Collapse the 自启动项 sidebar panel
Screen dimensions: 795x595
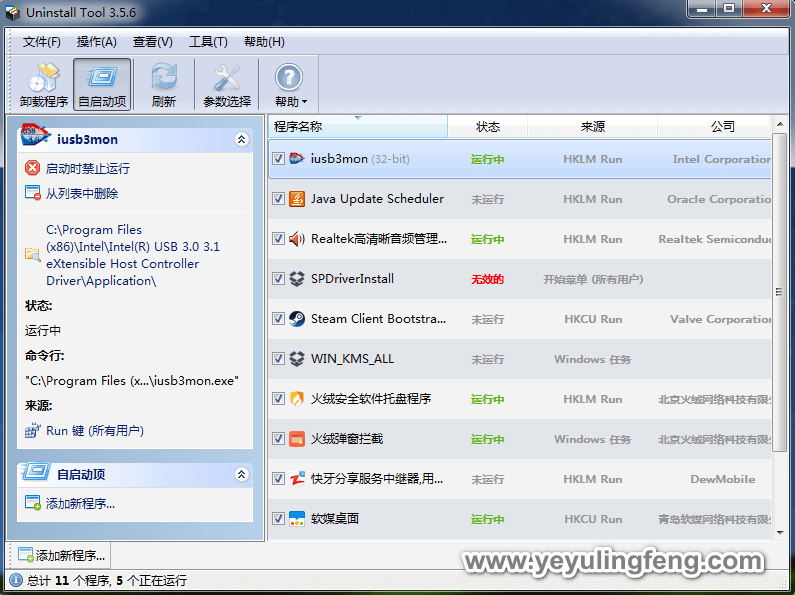click(241, 474)
